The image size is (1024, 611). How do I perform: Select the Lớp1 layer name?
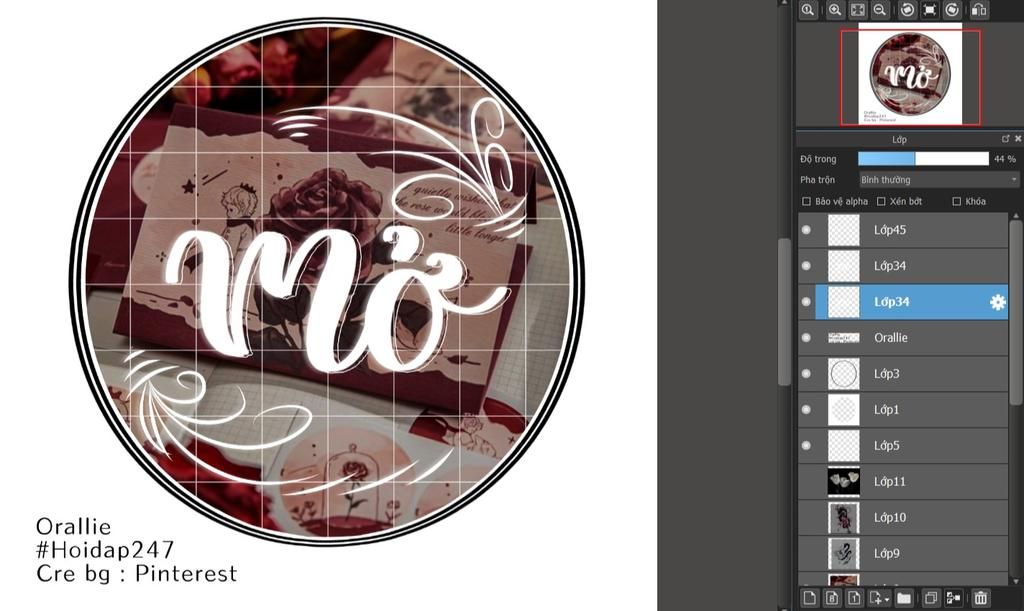tap(886, 409)
